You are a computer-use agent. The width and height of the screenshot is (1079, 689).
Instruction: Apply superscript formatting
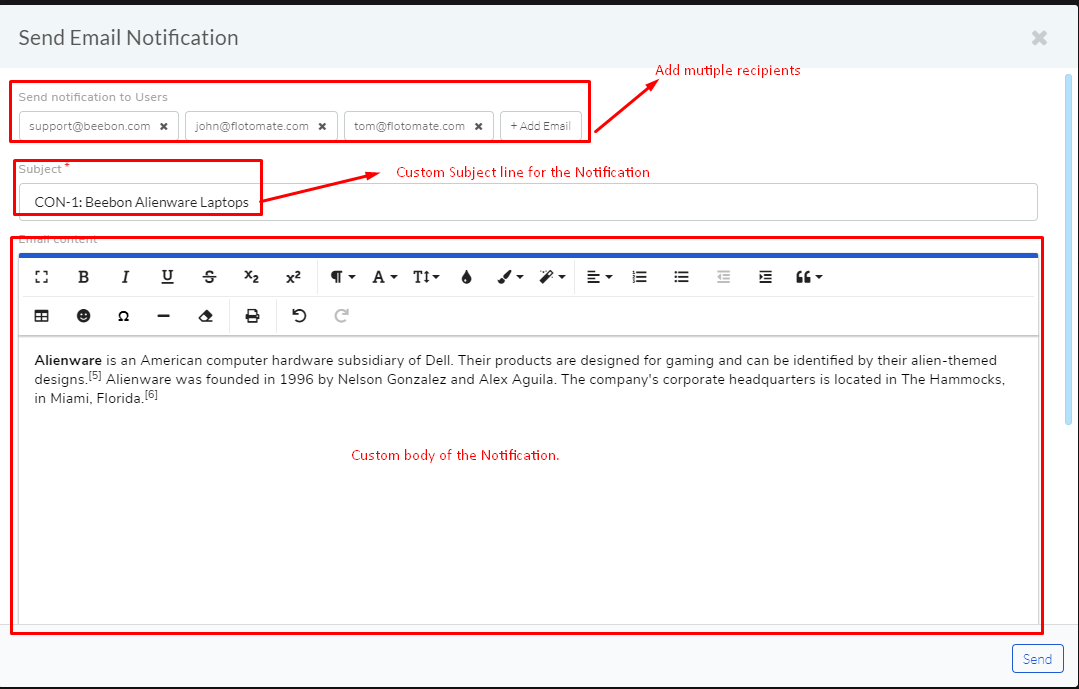coord(293,277)
